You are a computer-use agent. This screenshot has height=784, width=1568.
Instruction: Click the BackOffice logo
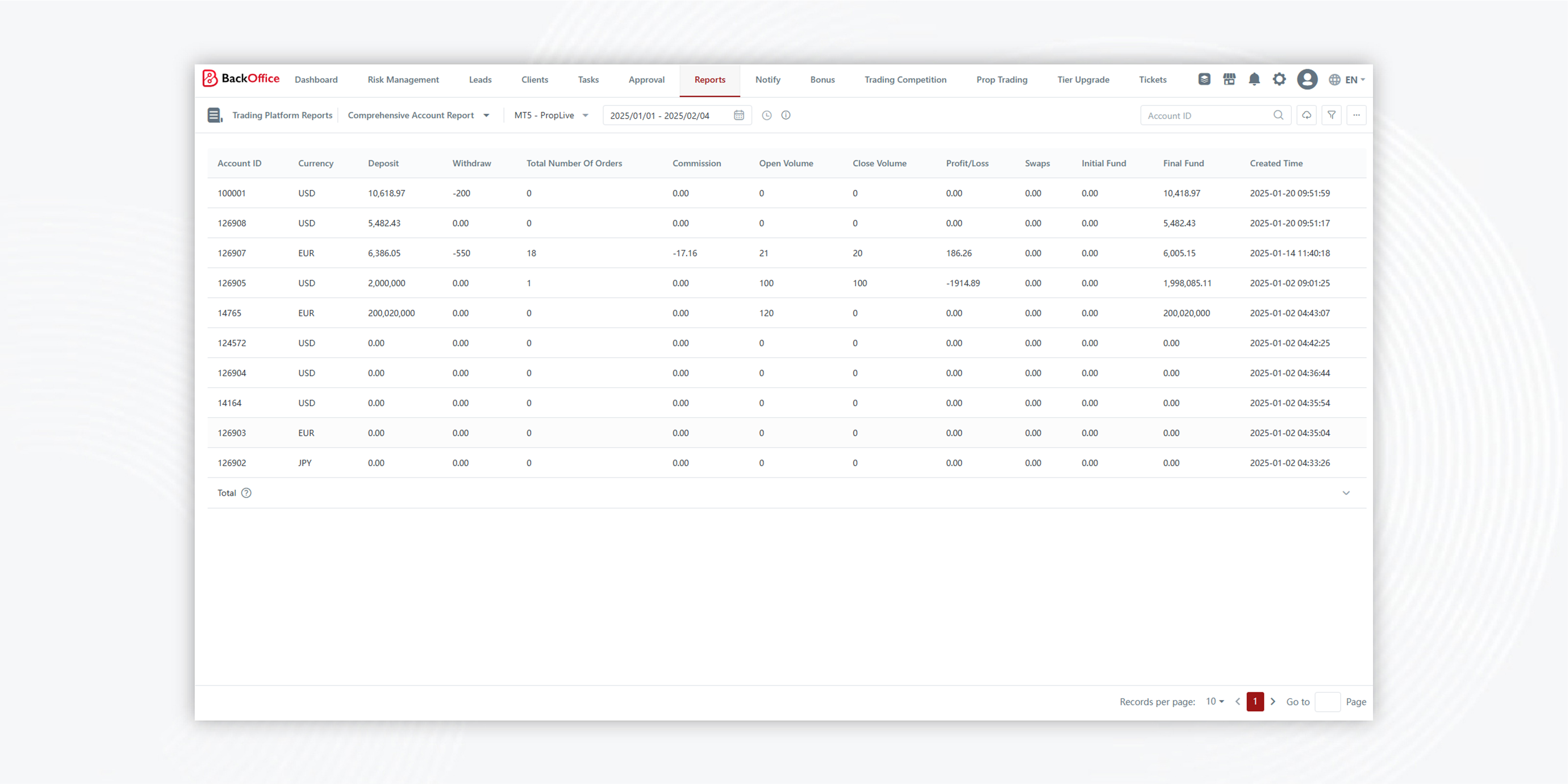[241, 79]
